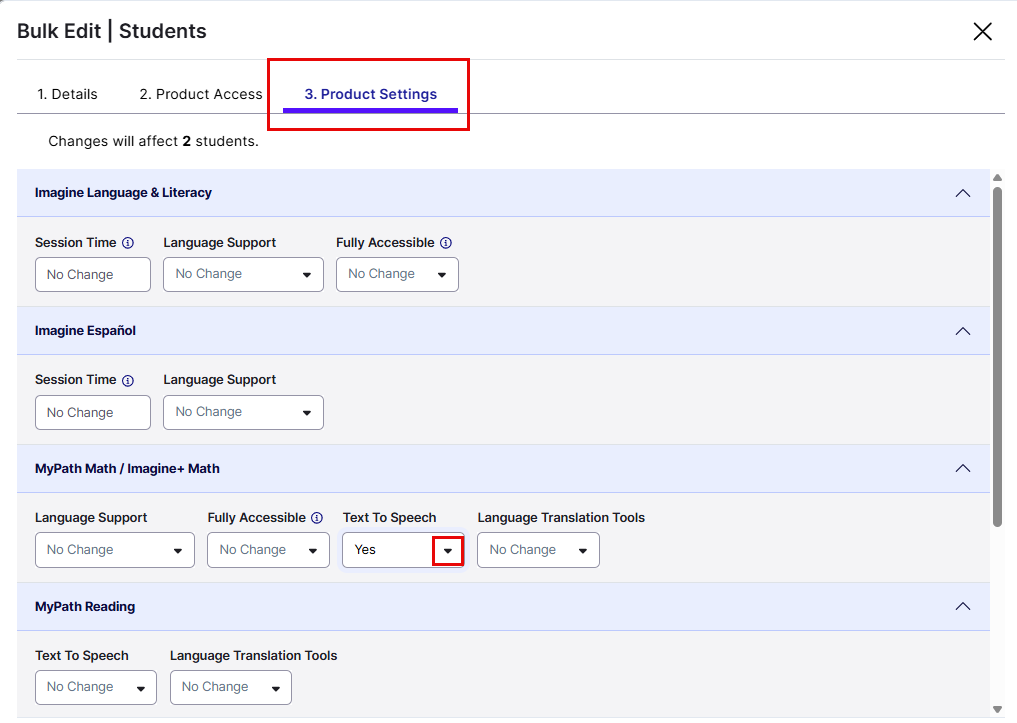Click info icon next to Imagine Español Session Time
Screen dimensions: 1017x723
click(127, 380)
